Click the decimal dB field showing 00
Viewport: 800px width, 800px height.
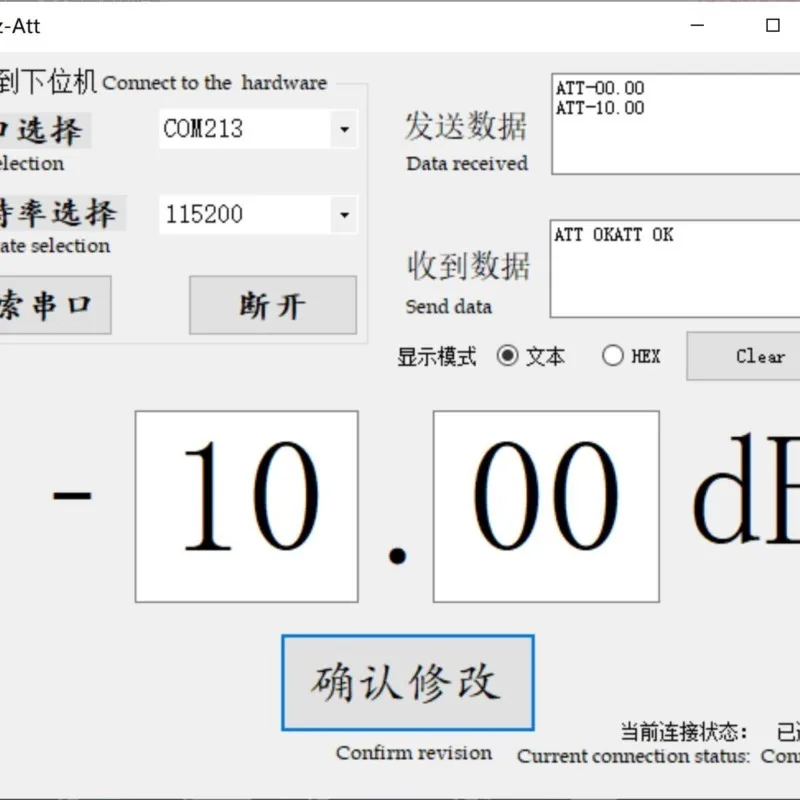(x=546, y=507)
